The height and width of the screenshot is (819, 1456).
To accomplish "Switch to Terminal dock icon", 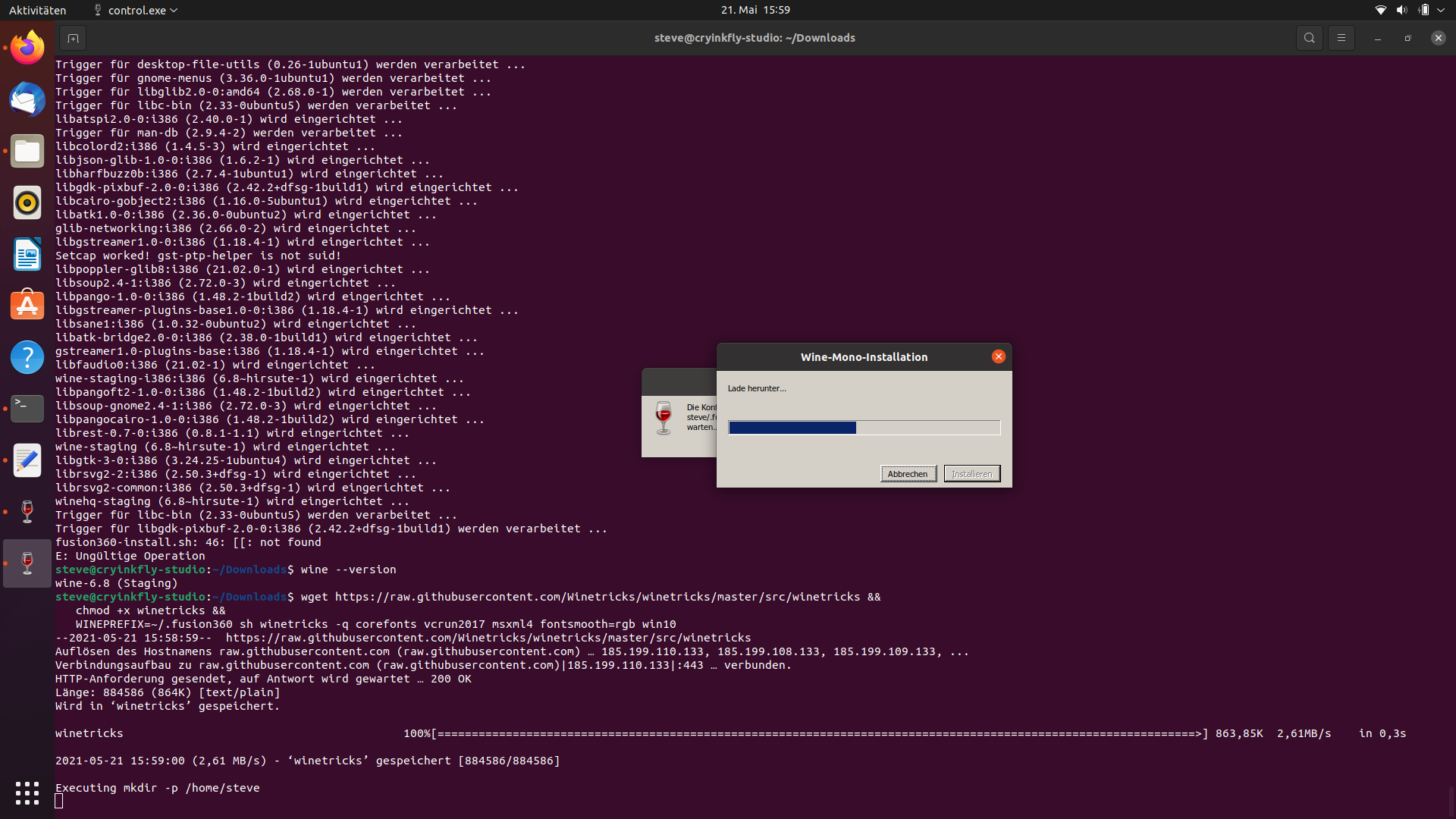I will (27, 409).
